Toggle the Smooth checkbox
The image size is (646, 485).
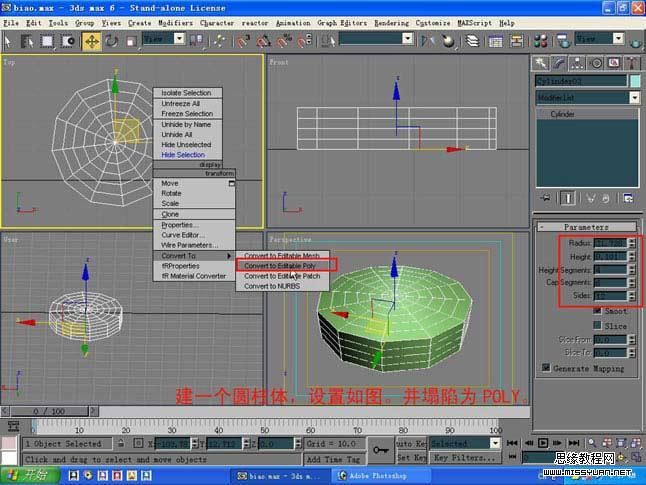[x=597, y=311]
